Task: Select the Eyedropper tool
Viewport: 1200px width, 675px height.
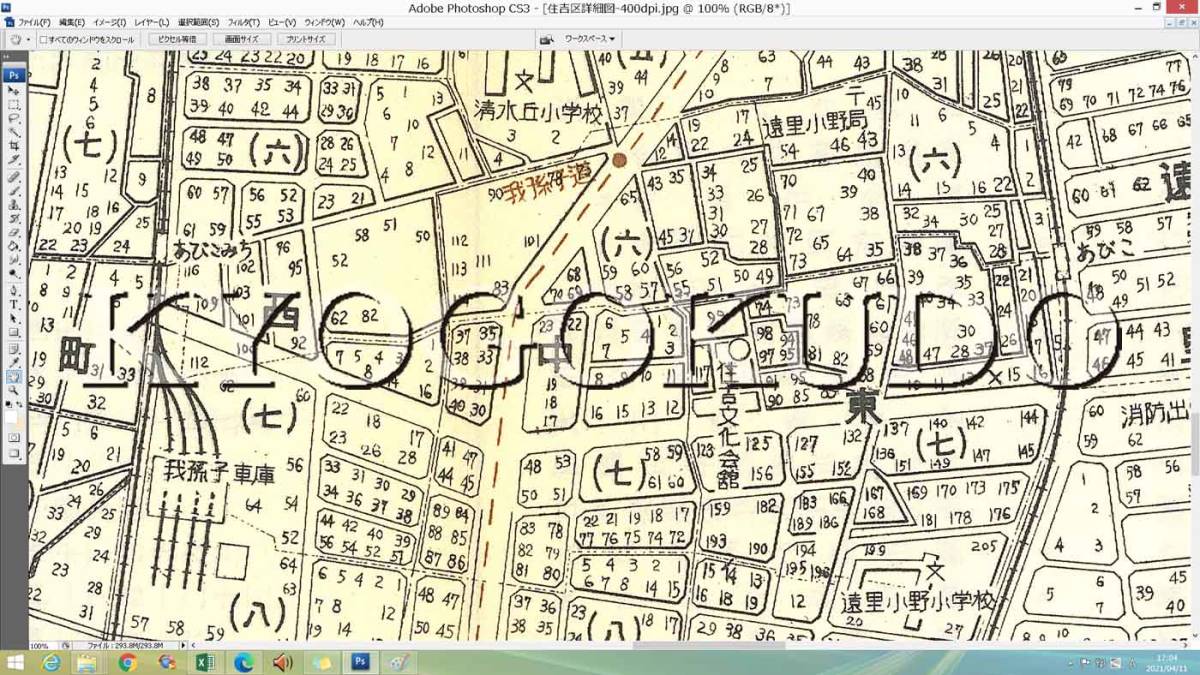Action: (14, 362)
